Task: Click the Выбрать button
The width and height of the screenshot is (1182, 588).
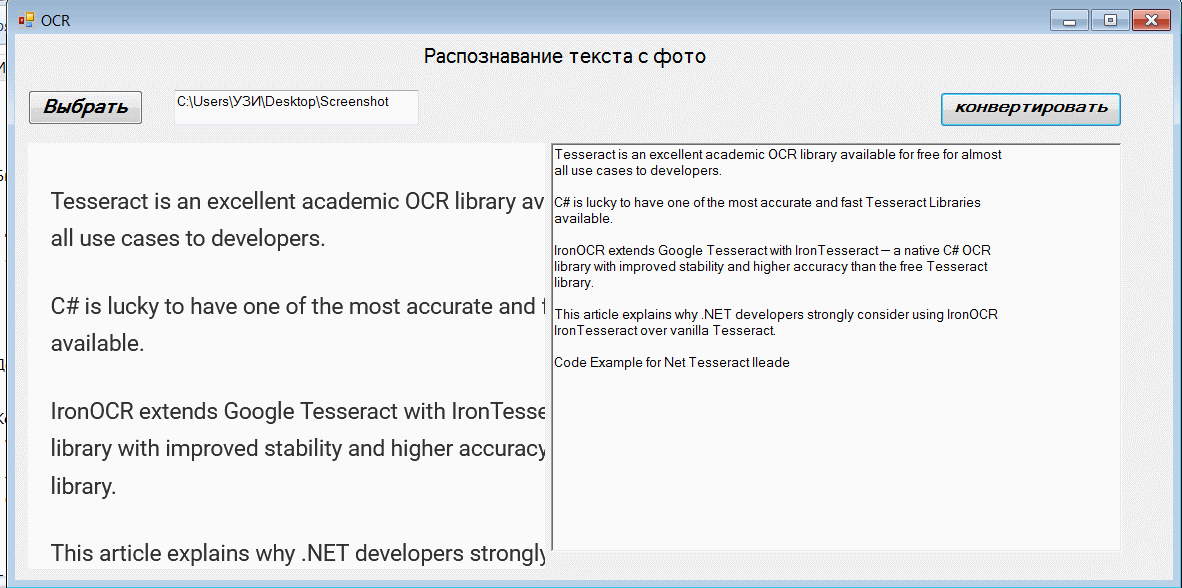Action: point(85,107)
